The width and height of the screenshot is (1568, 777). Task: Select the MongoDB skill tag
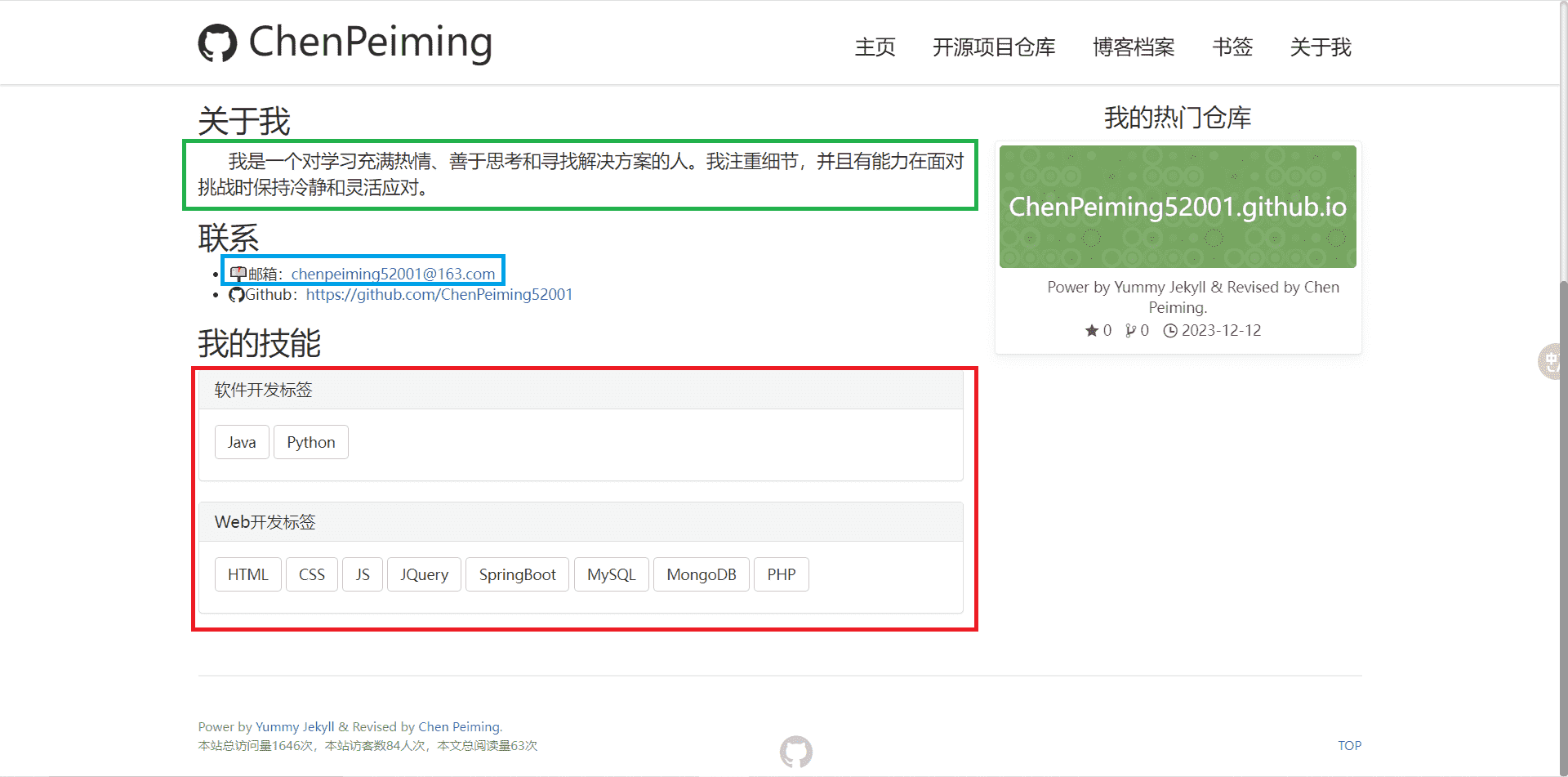pos(702,574)
